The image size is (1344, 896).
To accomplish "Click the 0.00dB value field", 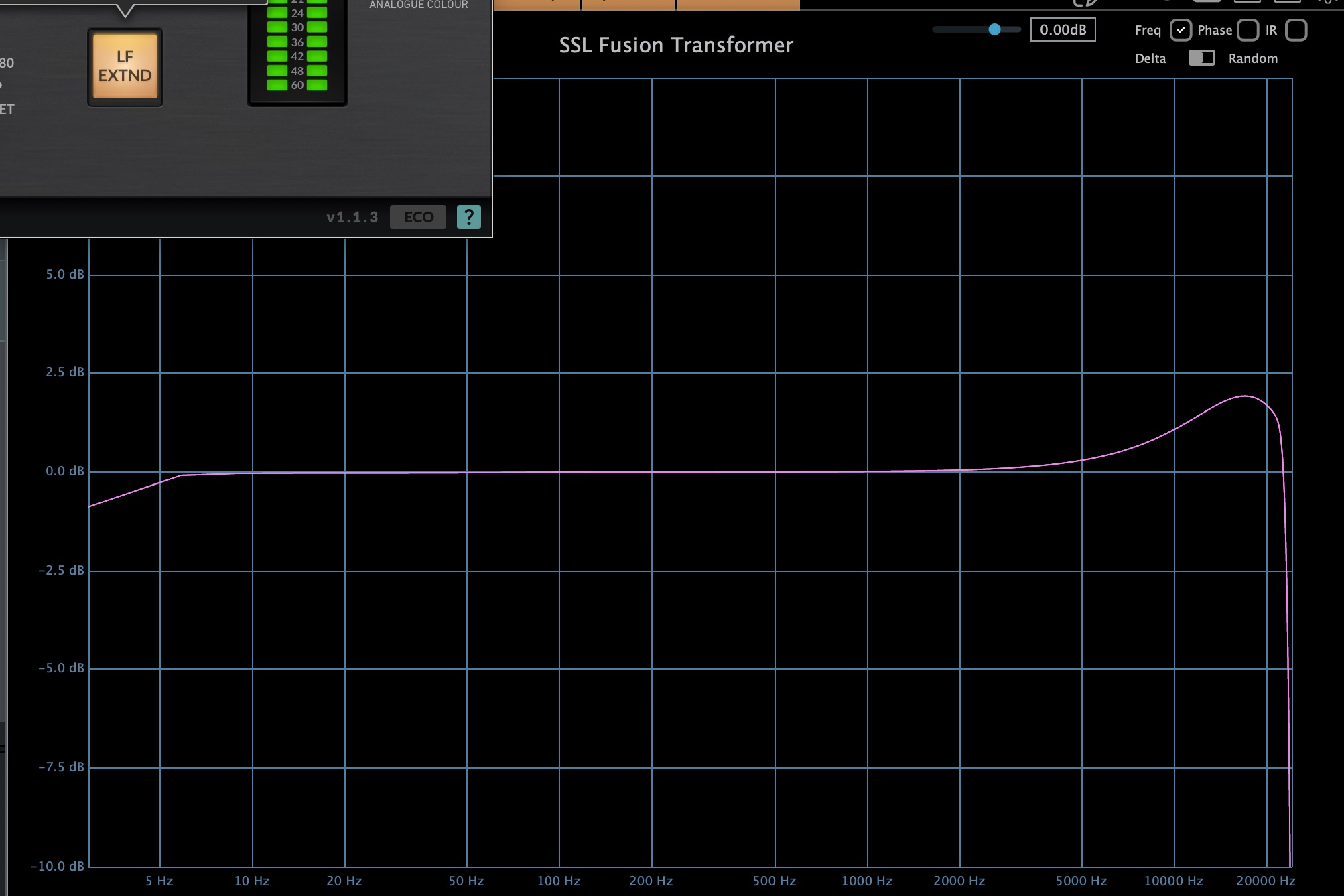I will pos(1063,30).
